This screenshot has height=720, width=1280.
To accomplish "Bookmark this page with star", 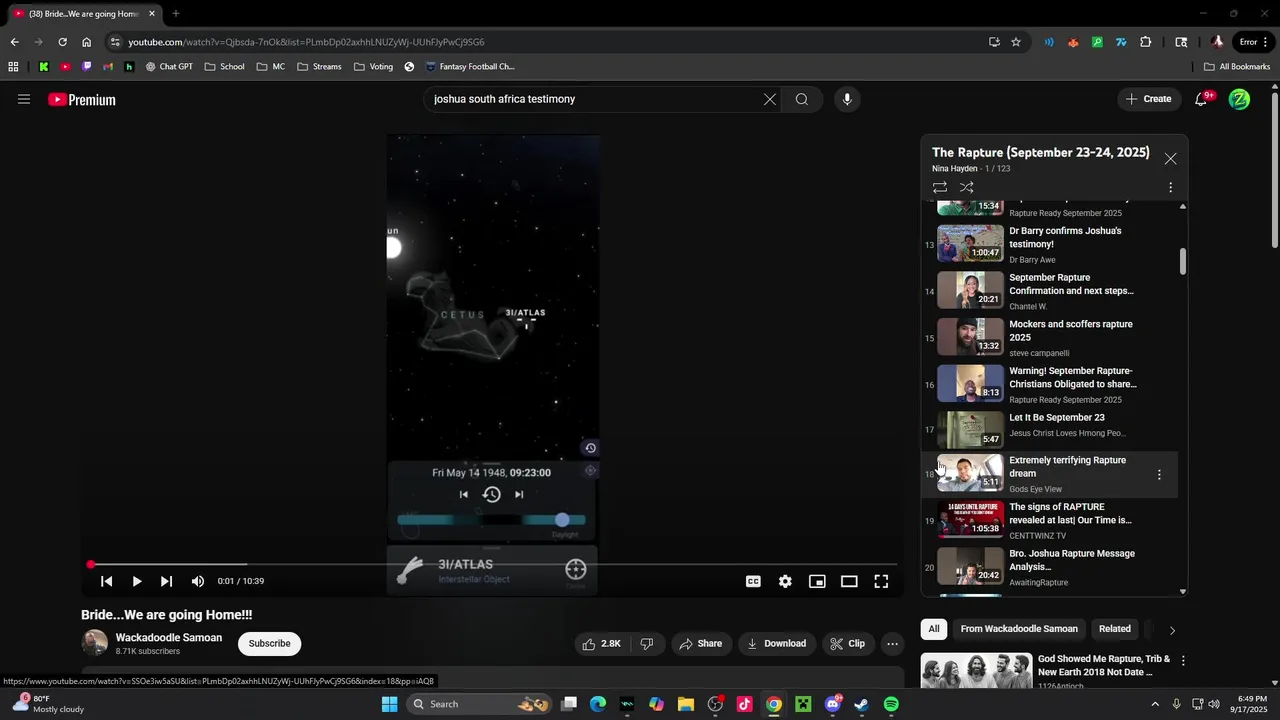I will (x=1016, y=42).
